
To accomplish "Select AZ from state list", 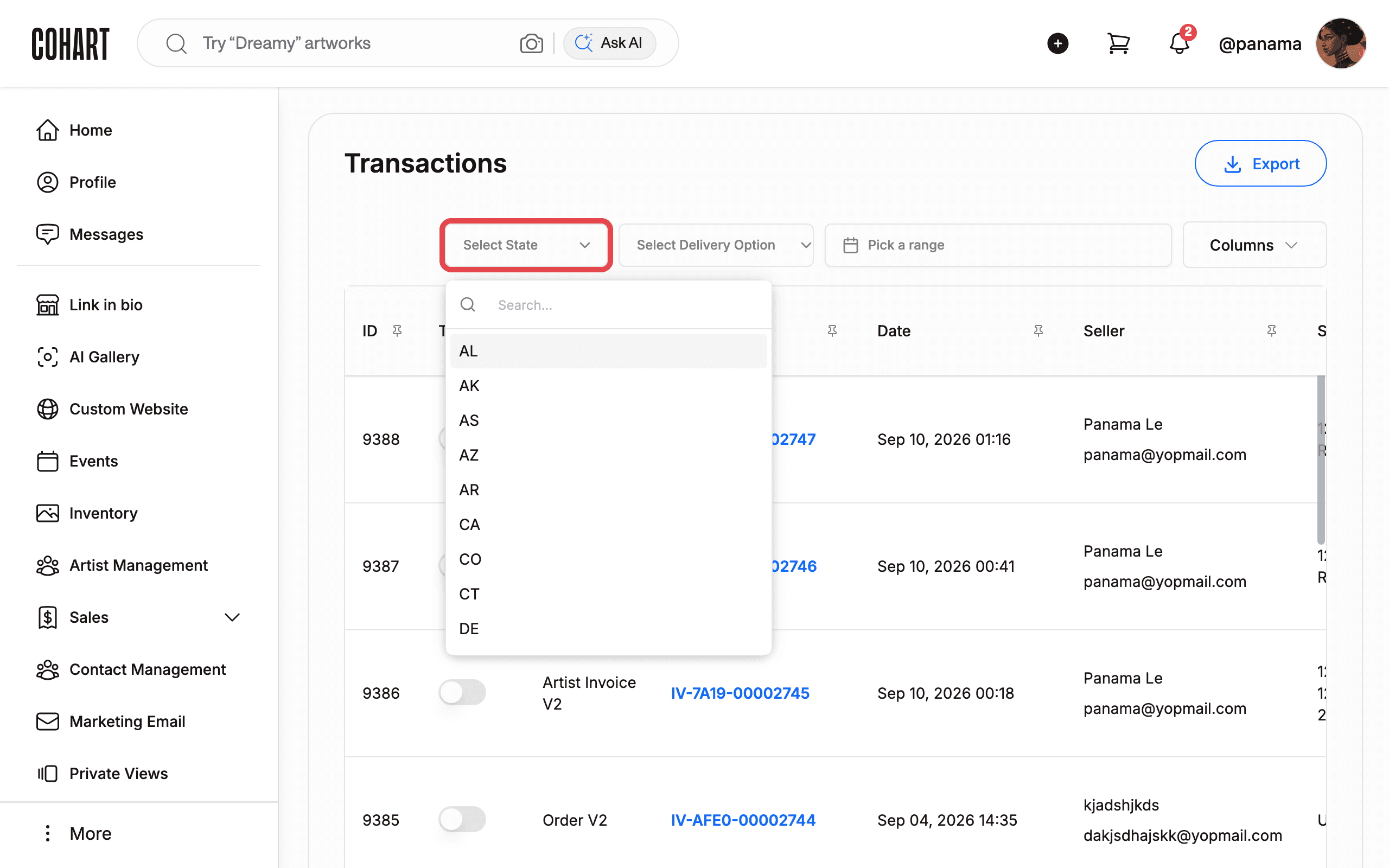I will [x=608, y=455].
